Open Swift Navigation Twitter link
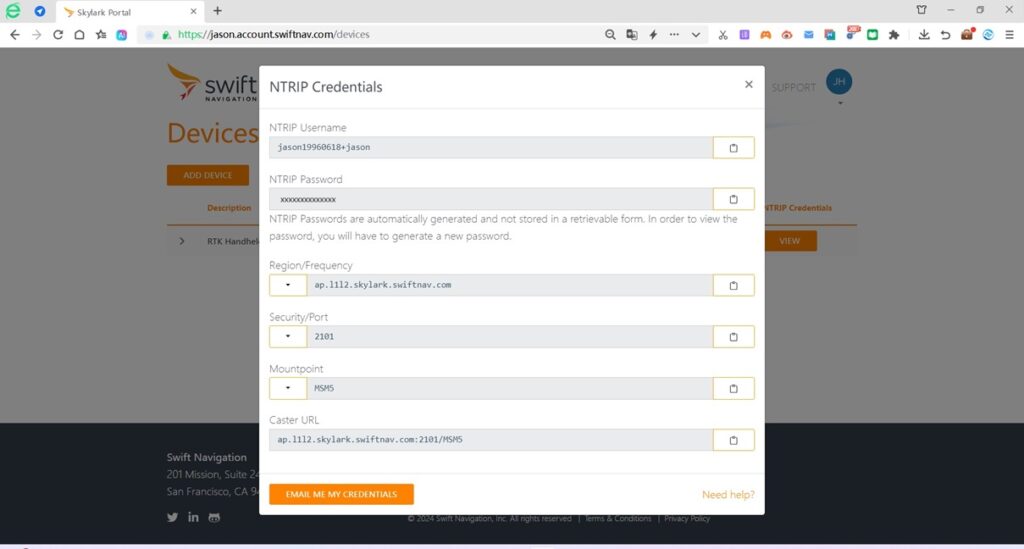The height and width of the screenshot is (549, 1024). click(172, 518)
